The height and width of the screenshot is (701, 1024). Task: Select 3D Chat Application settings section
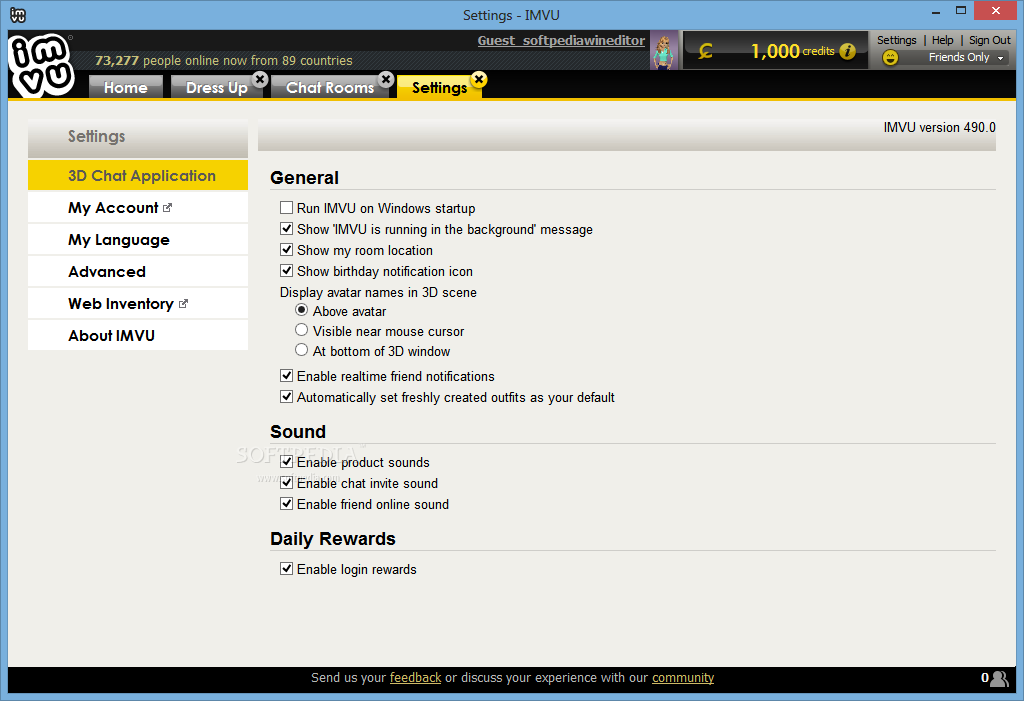point(138,175)
